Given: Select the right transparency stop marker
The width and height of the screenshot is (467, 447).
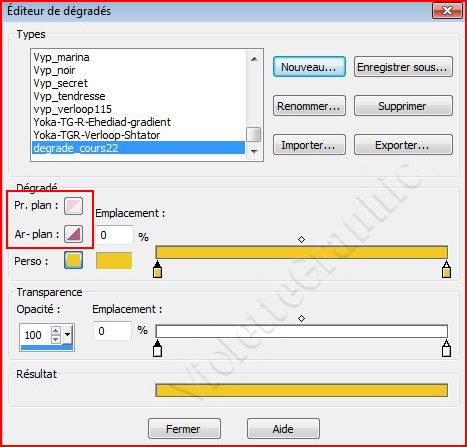Looking at the screenshot, I should (446, 348).
